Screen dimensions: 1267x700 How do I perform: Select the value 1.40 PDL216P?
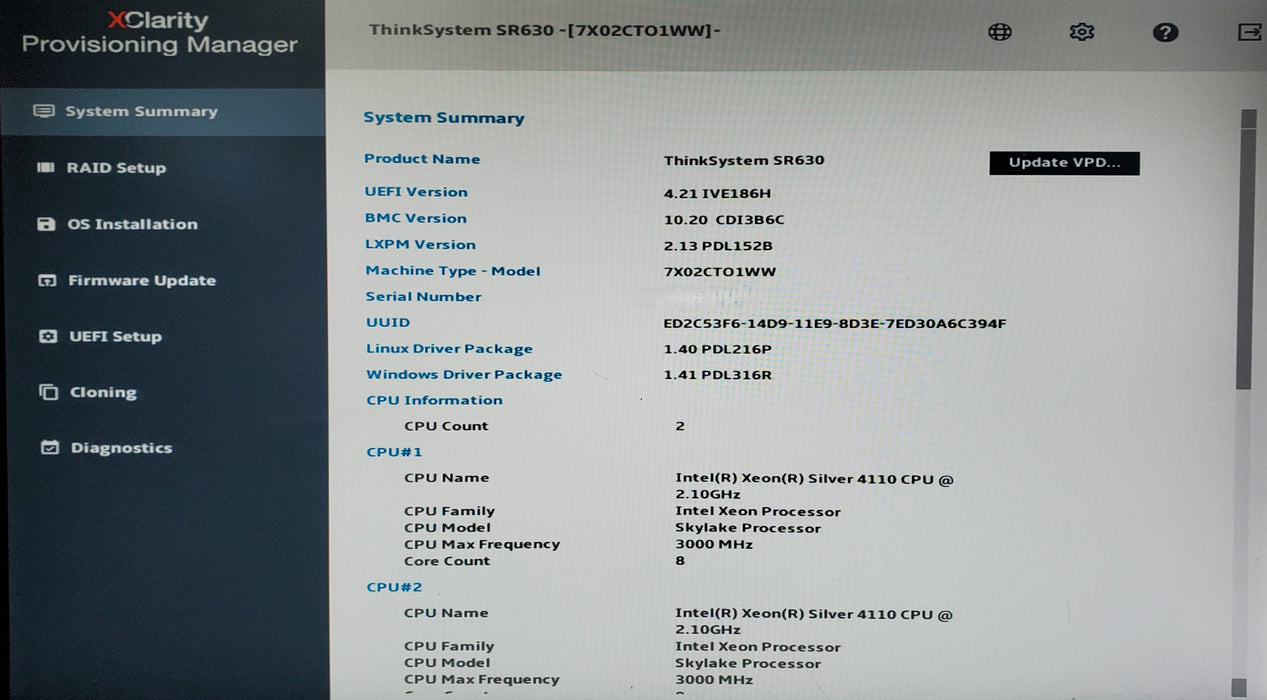coord(717,349)
